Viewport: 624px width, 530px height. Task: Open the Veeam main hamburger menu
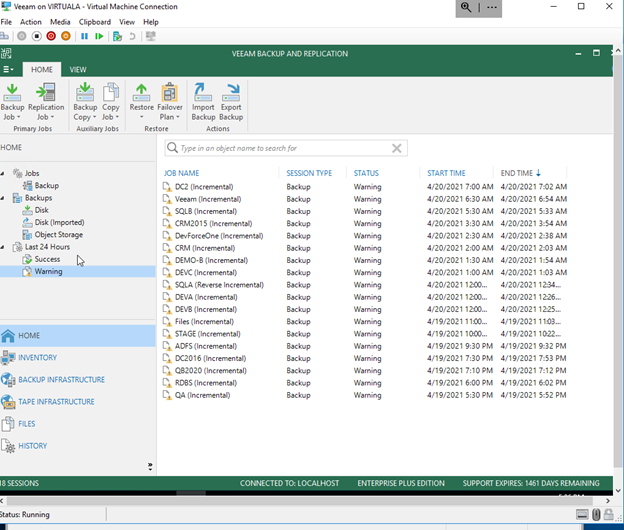pyautogui.click(x=8, y=70)
